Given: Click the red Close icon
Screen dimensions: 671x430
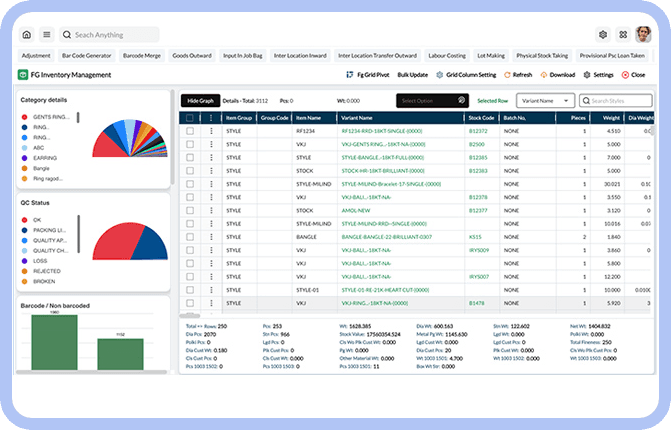Looking at the screenshot, I should 625,74.
